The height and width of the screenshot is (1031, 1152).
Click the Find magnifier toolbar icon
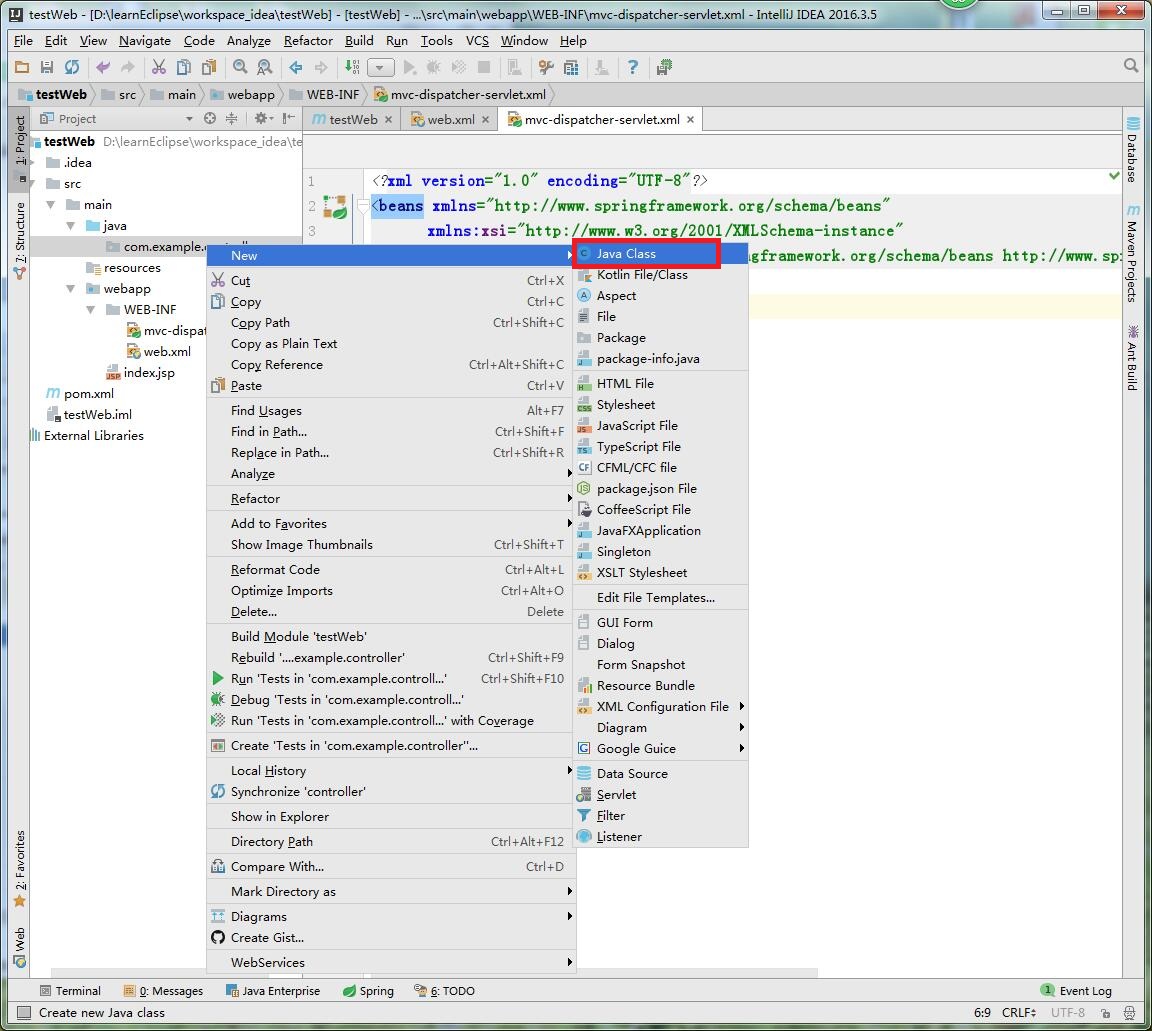coord(240,68)
